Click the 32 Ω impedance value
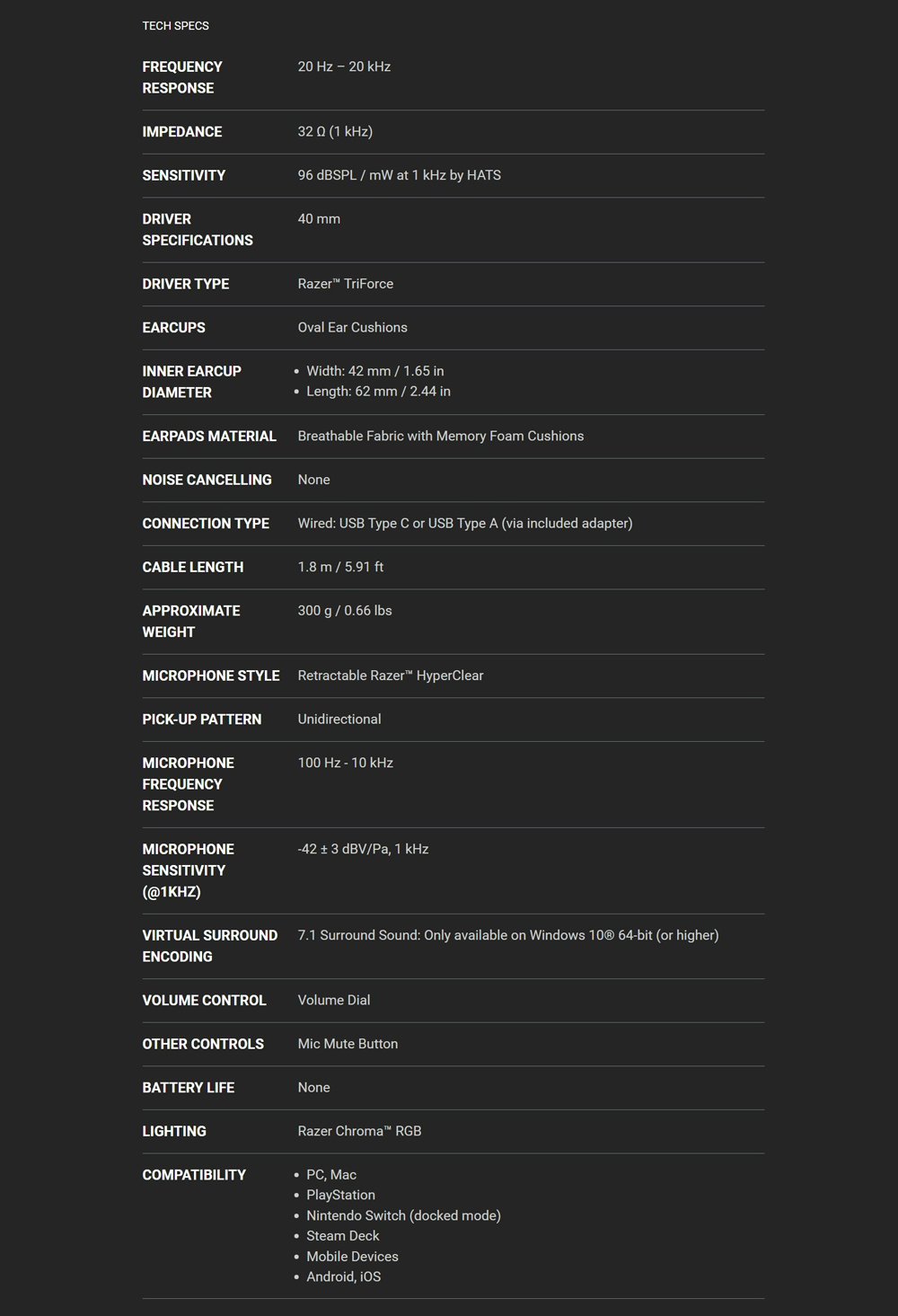Image resolution: width=898 pixels, height=1316 pixels. (x=335, y=132)
